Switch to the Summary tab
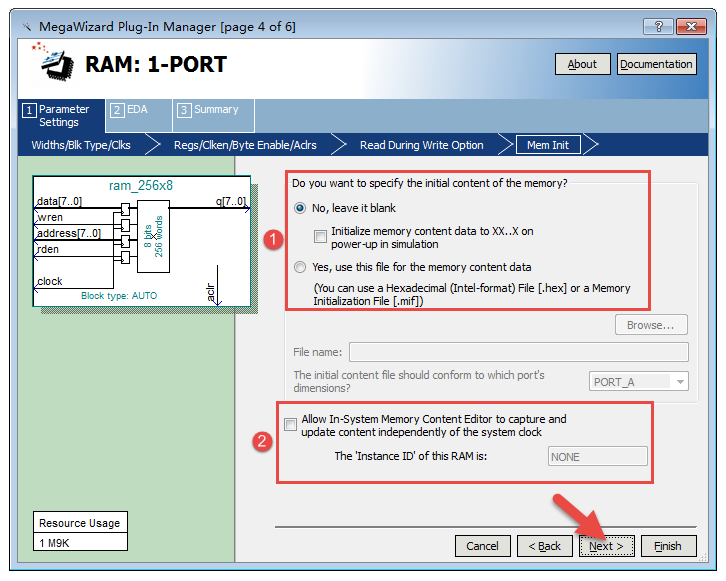 coord(213,116)
